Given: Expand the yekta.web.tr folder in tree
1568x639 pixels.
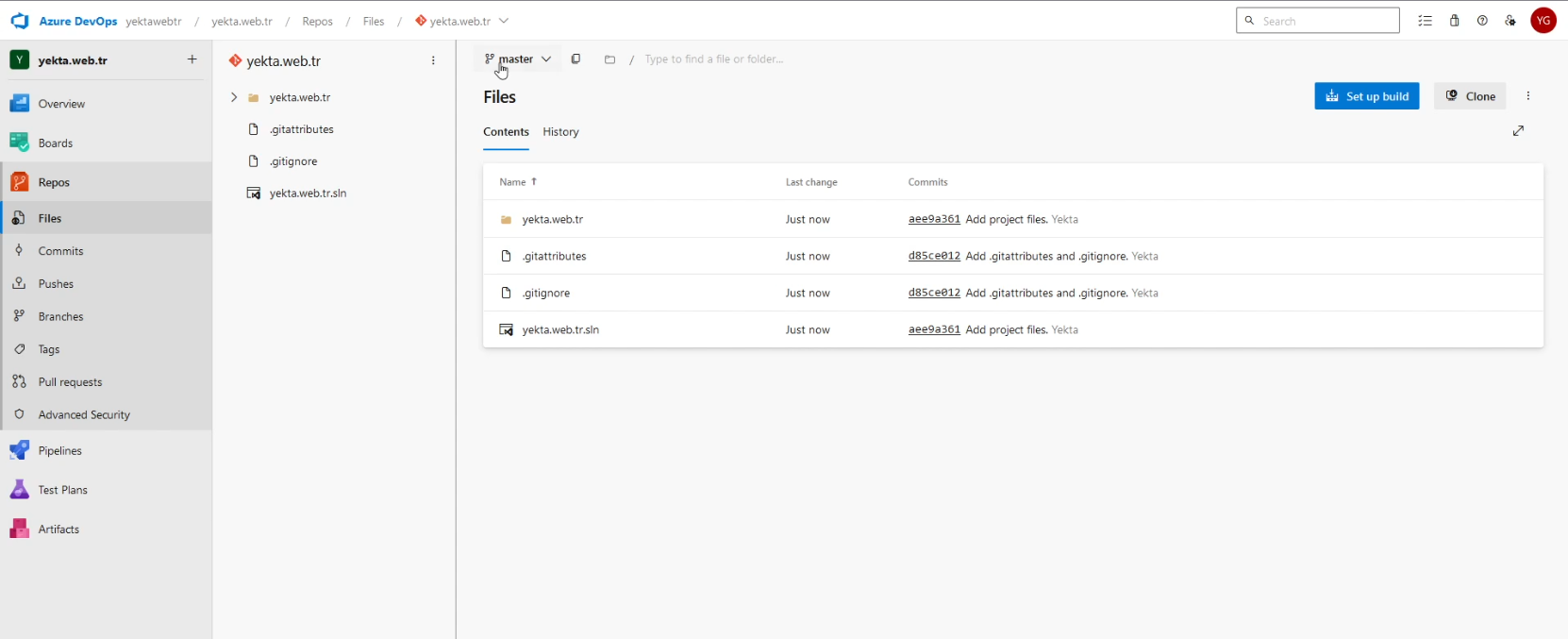Looking at the screenshot, I should pyautogui.click(x=234, y=97).
